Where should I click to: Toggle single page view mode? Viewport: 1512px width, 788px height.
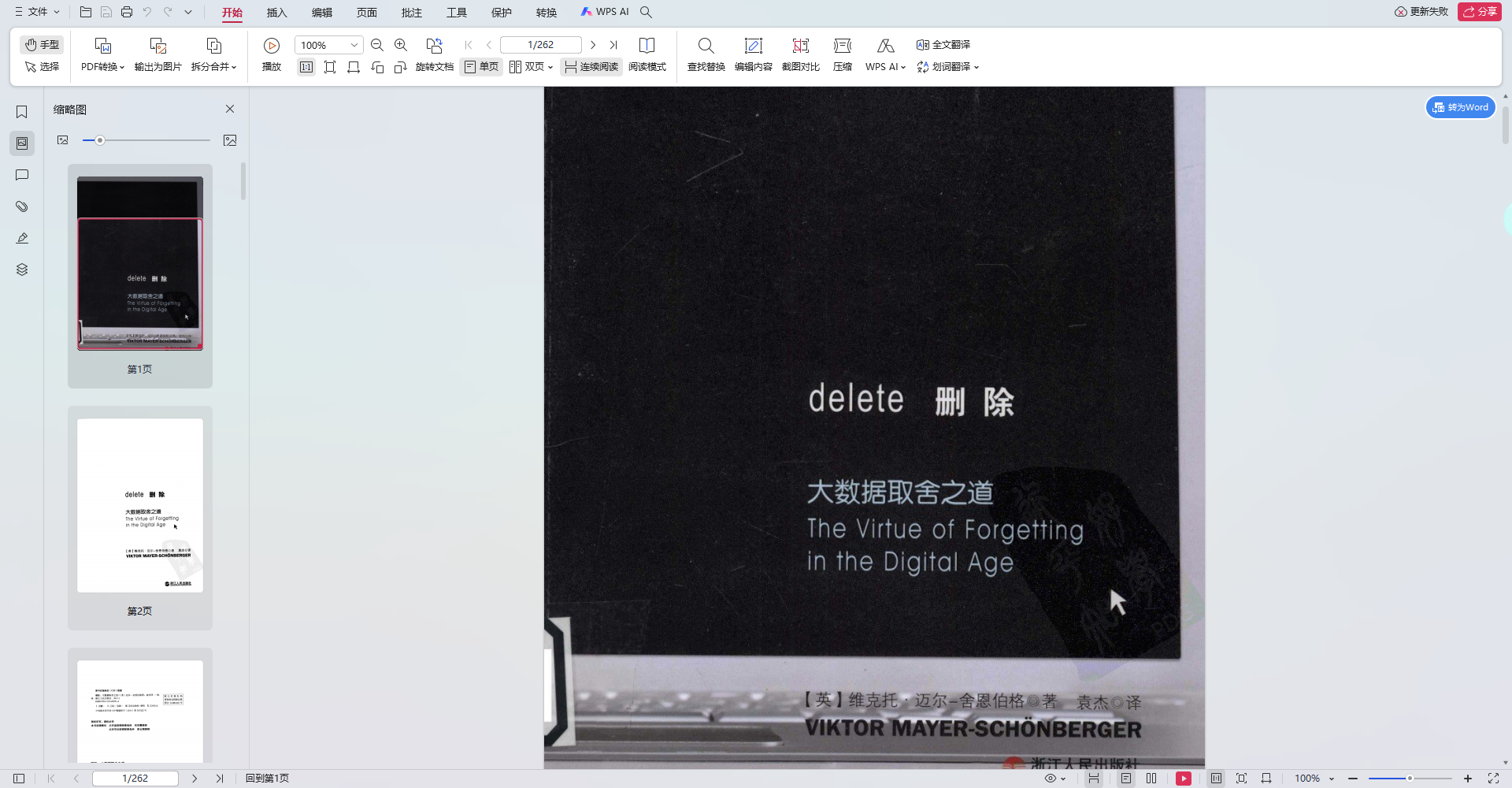pyautogui.click(x=481, y=67)
